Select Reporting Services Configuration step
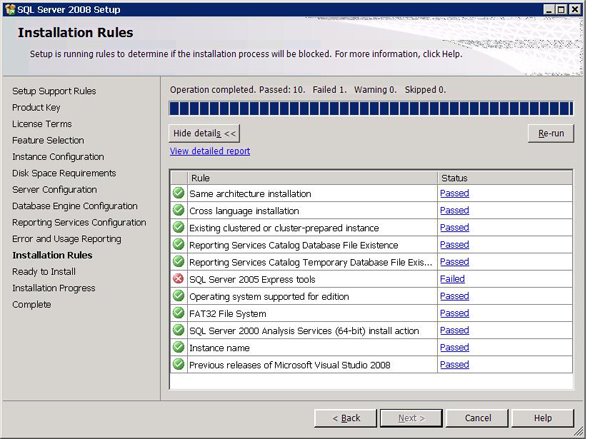The height and width of the screenshot is (439, 600). pos(79,222)
